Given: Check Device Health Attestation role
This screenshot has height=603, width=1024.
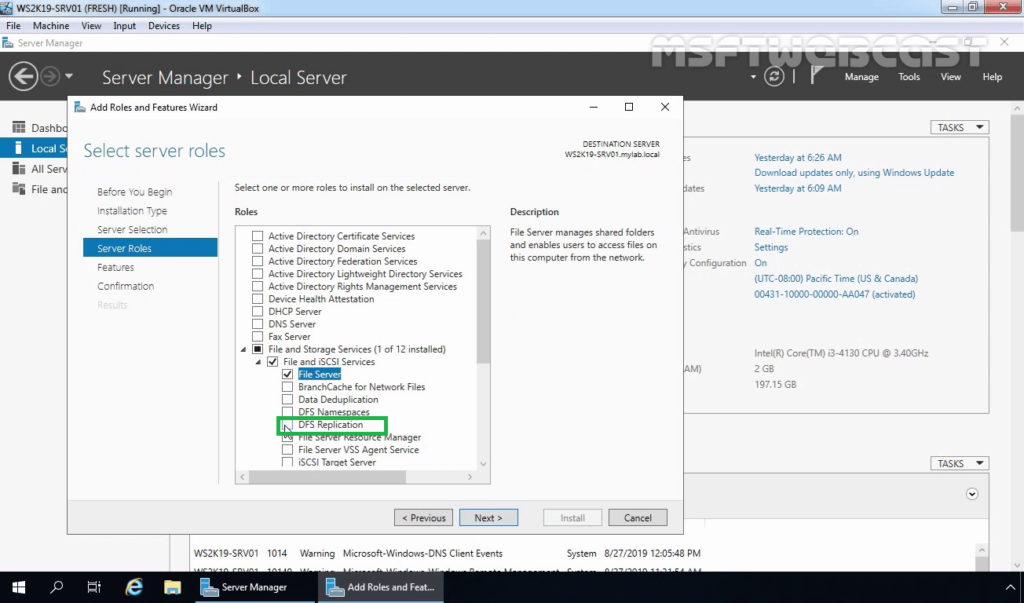Looking at the screenshot, I should tap(257, 299).
